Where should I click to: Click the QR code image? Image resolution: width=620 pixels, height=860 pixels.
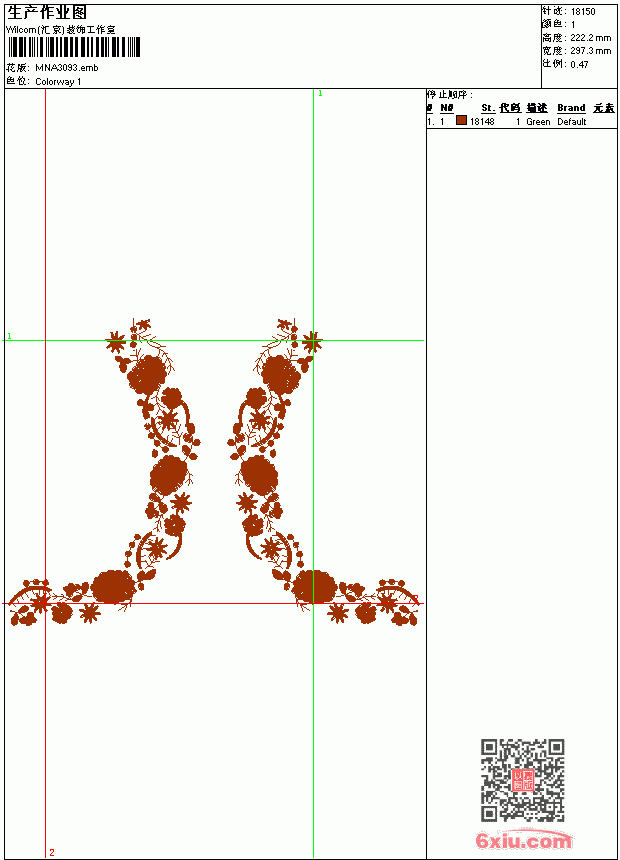click(x=523, y=780)
